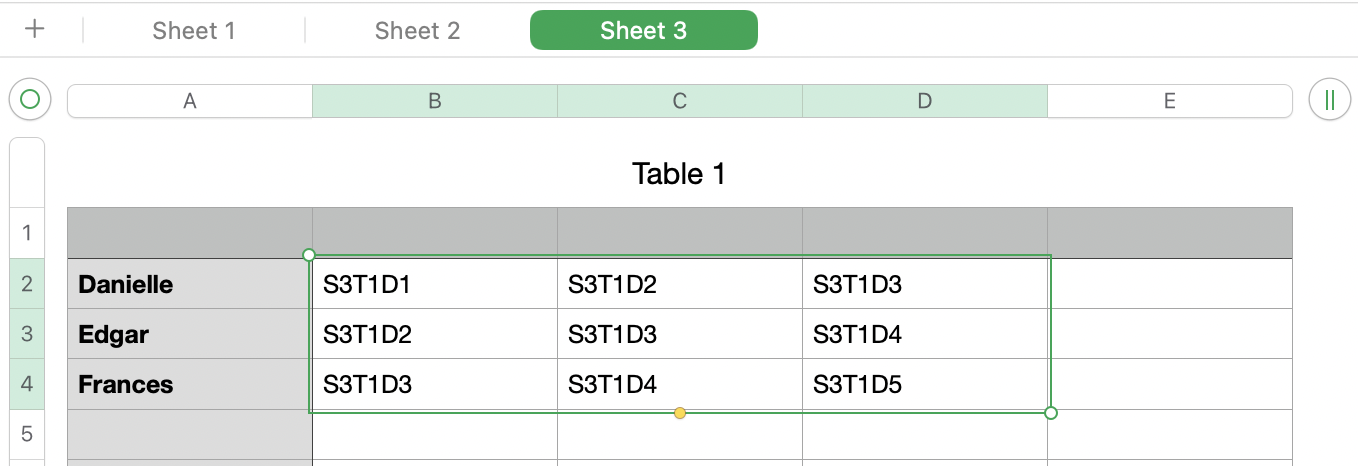Image resolution: width=1358 pixels, height=466 pixels.
Task: Add a new sheet with plus icon
Action: coord(35,29)
